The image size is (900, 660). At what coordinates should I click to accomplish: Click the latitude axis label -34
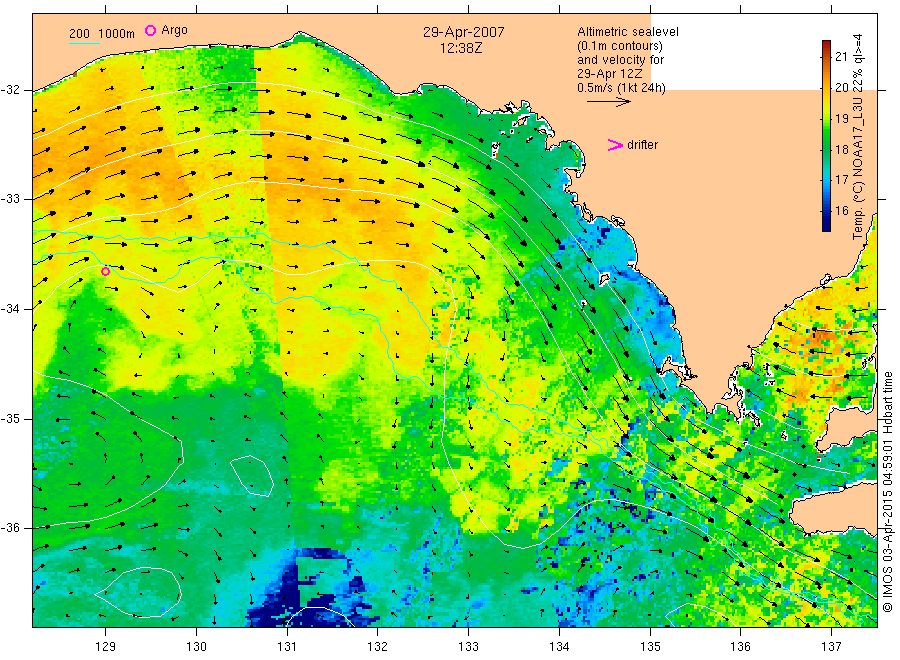pyautogui.click(x=10, y=309)
